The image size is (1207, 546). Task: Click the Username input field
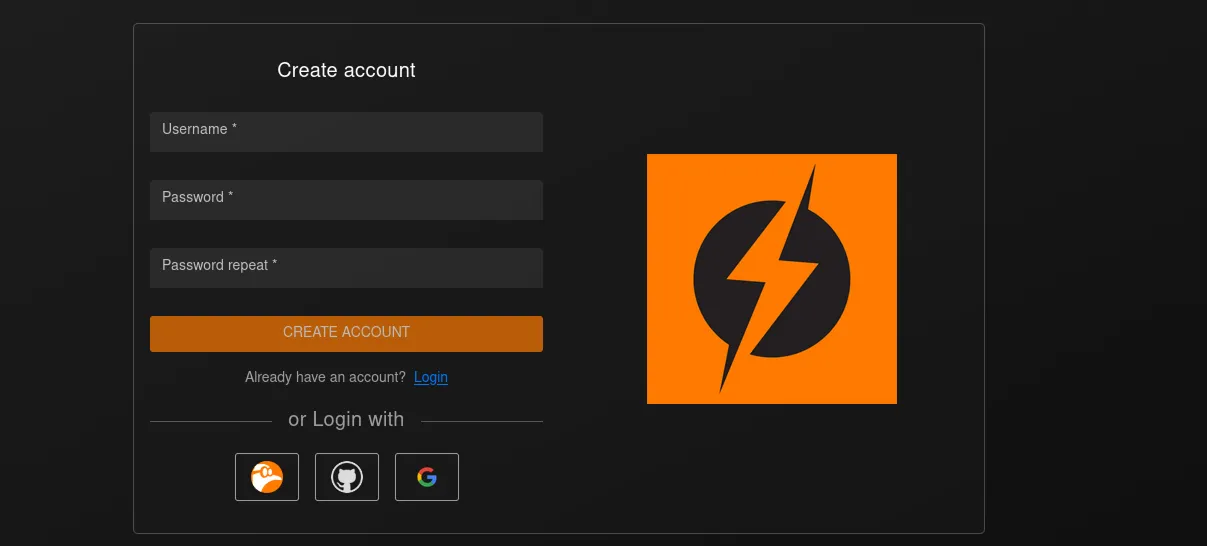[346, 132]
